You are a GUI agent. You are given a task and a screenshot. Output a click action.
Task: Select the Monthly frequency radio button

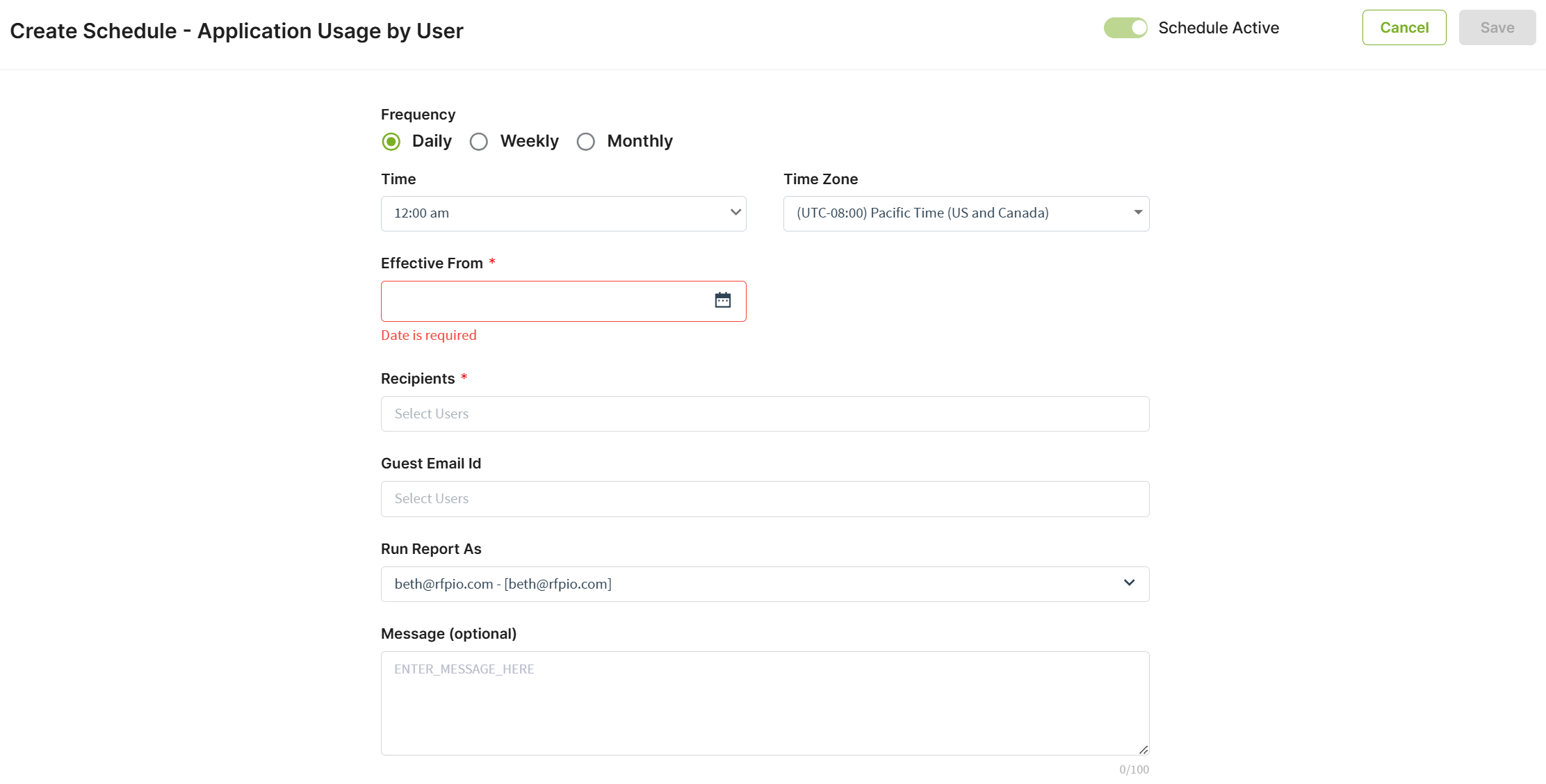(586, 142)
